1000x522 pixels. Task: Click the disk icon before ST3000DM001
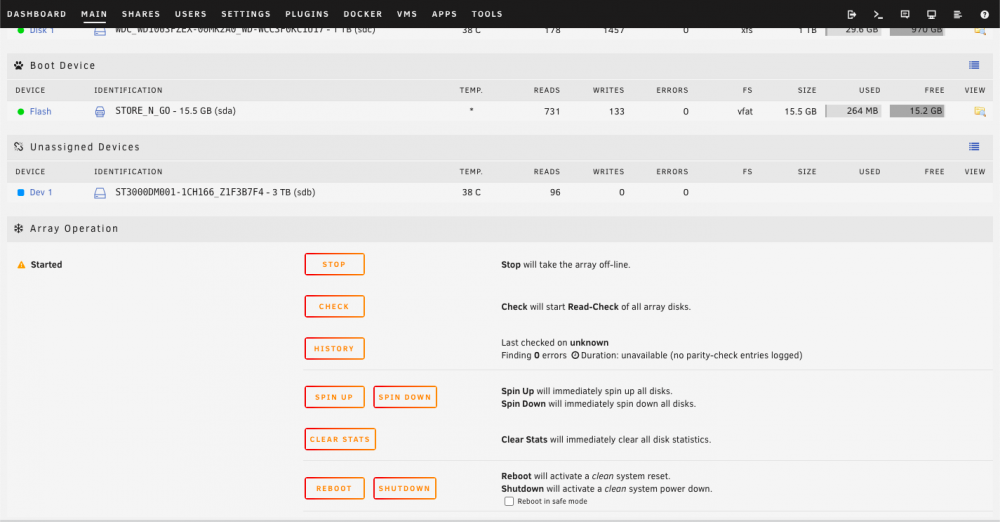coord(100,193)
